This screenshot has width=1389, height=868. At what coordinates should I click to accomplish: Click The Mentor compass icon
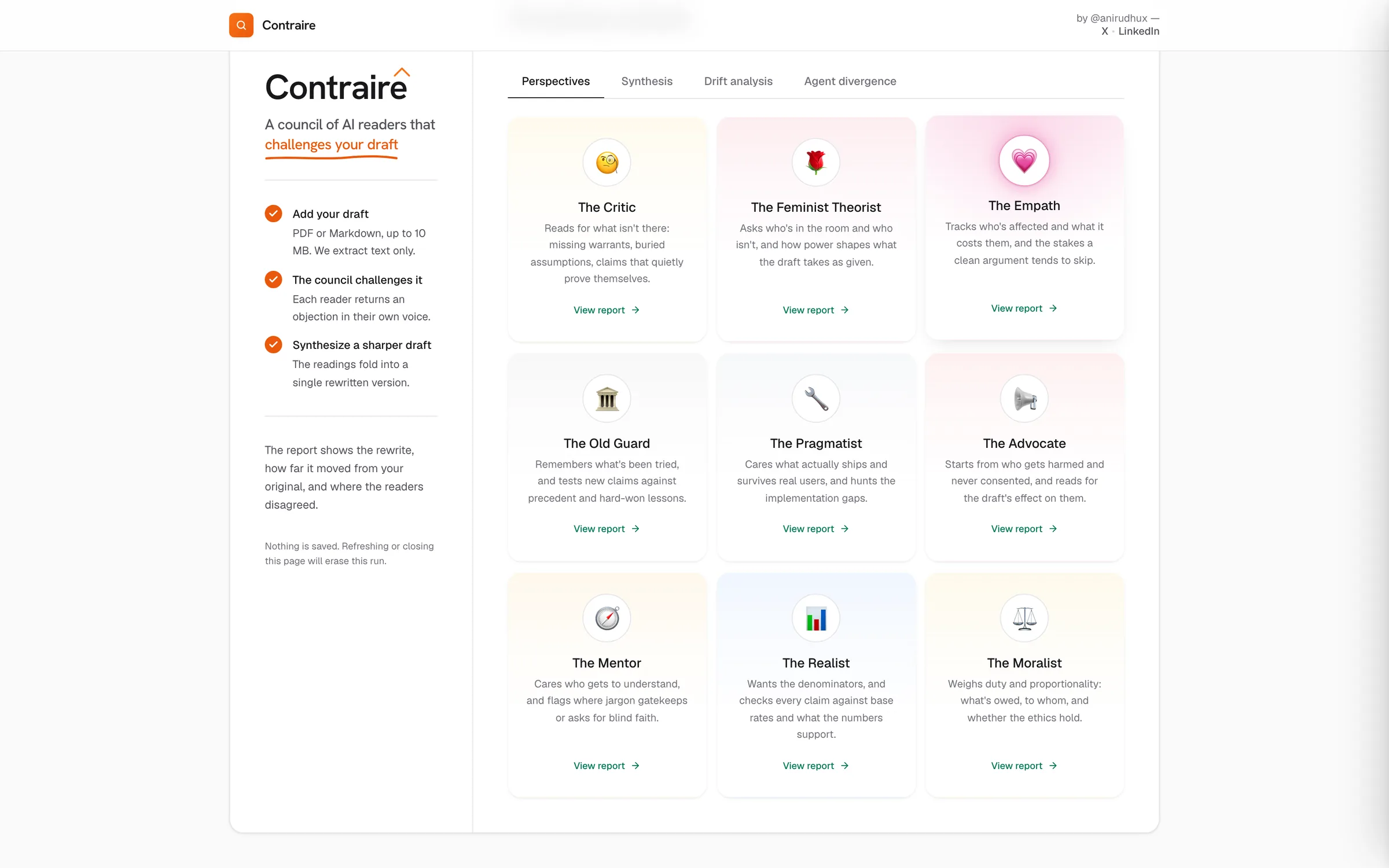607,618
